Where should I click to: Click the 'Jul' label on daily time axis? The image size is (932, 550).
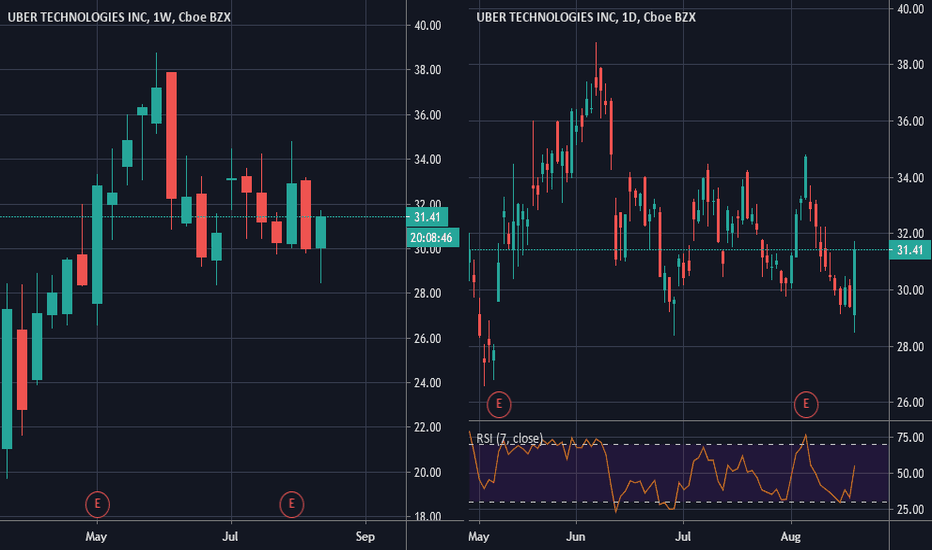pos(683,536)
